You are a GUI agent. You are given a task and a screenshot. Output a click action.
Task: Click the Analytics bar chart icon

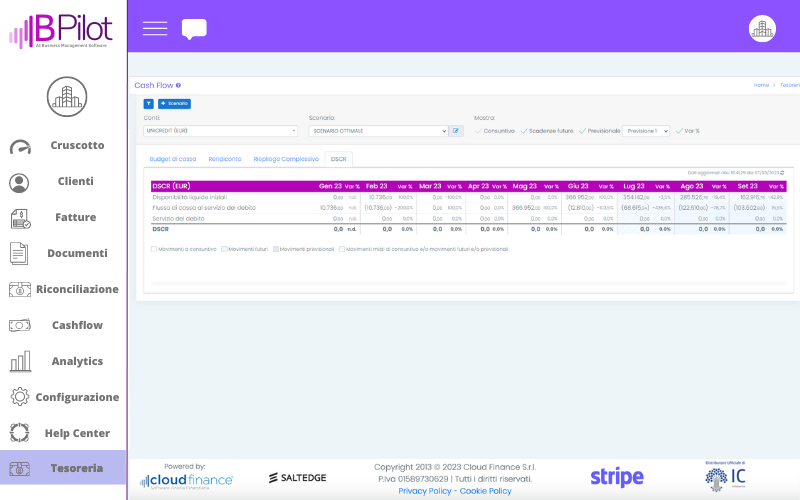(x=20, y=361)
